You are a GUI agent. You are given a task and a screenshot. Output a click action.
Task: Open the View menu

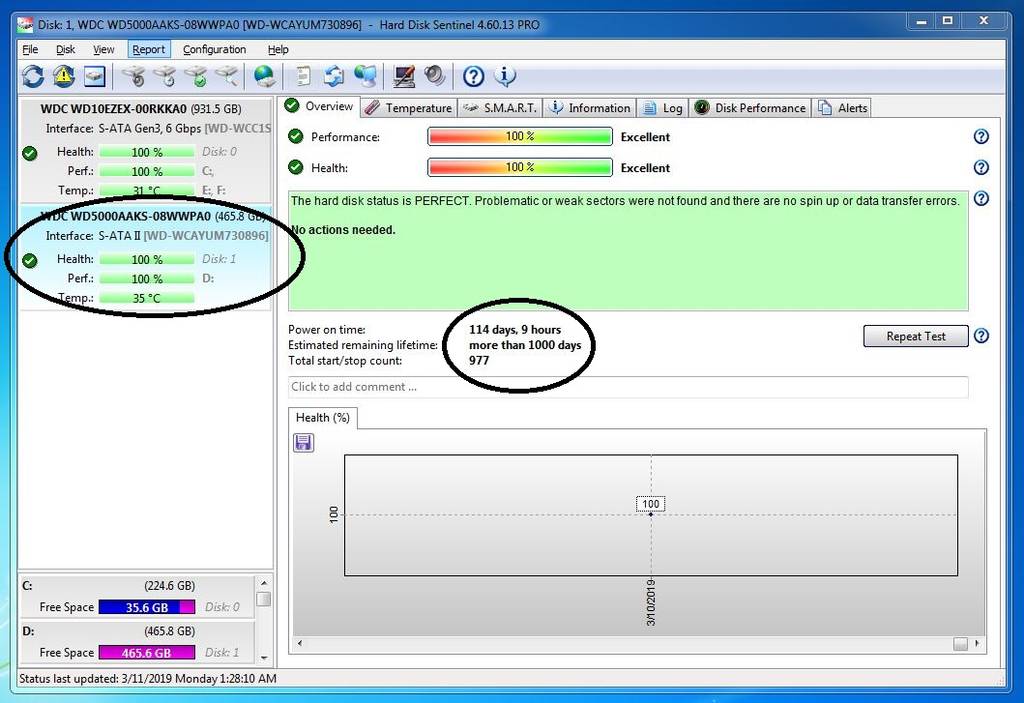click(103, 50)
